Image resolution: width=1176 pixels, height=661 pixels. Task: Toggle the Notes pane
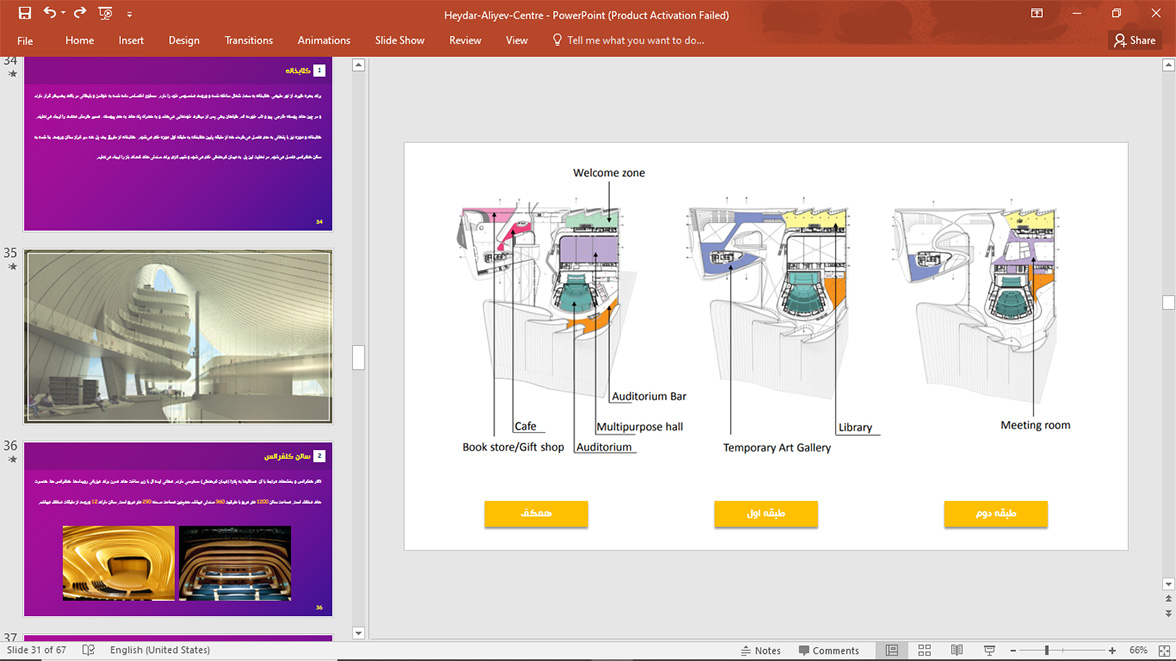point(760,650)
